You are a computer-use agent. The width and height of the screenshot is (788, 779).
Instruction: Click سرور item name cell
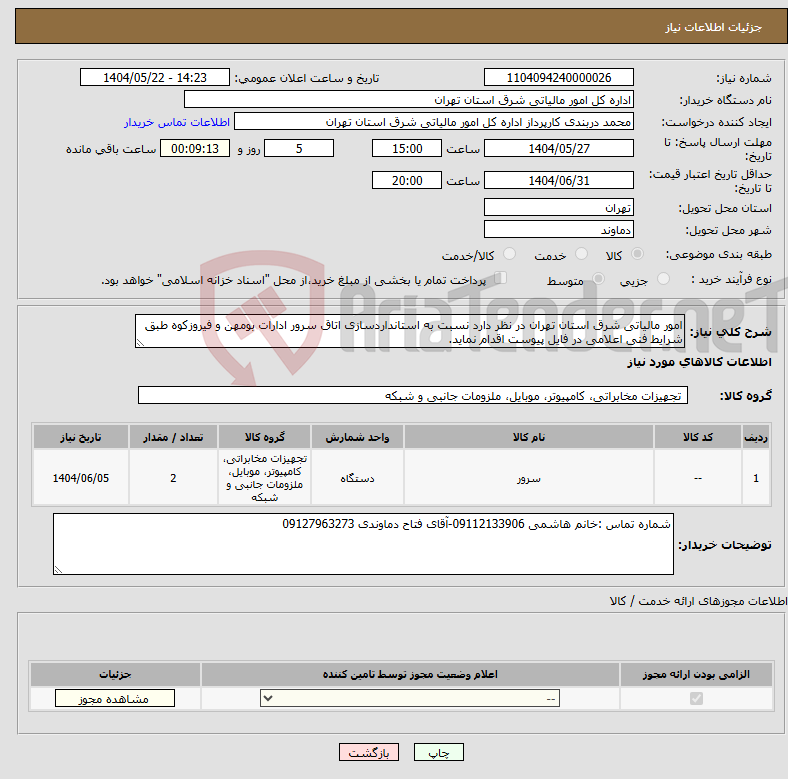click(x=529, y=478)
